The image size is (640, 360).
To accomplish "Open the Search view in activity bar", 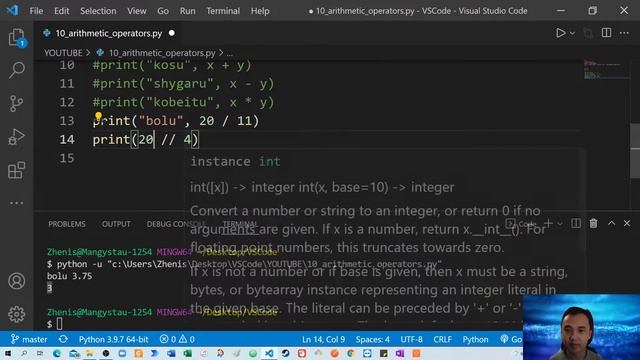I will click(x=16, y=70).
